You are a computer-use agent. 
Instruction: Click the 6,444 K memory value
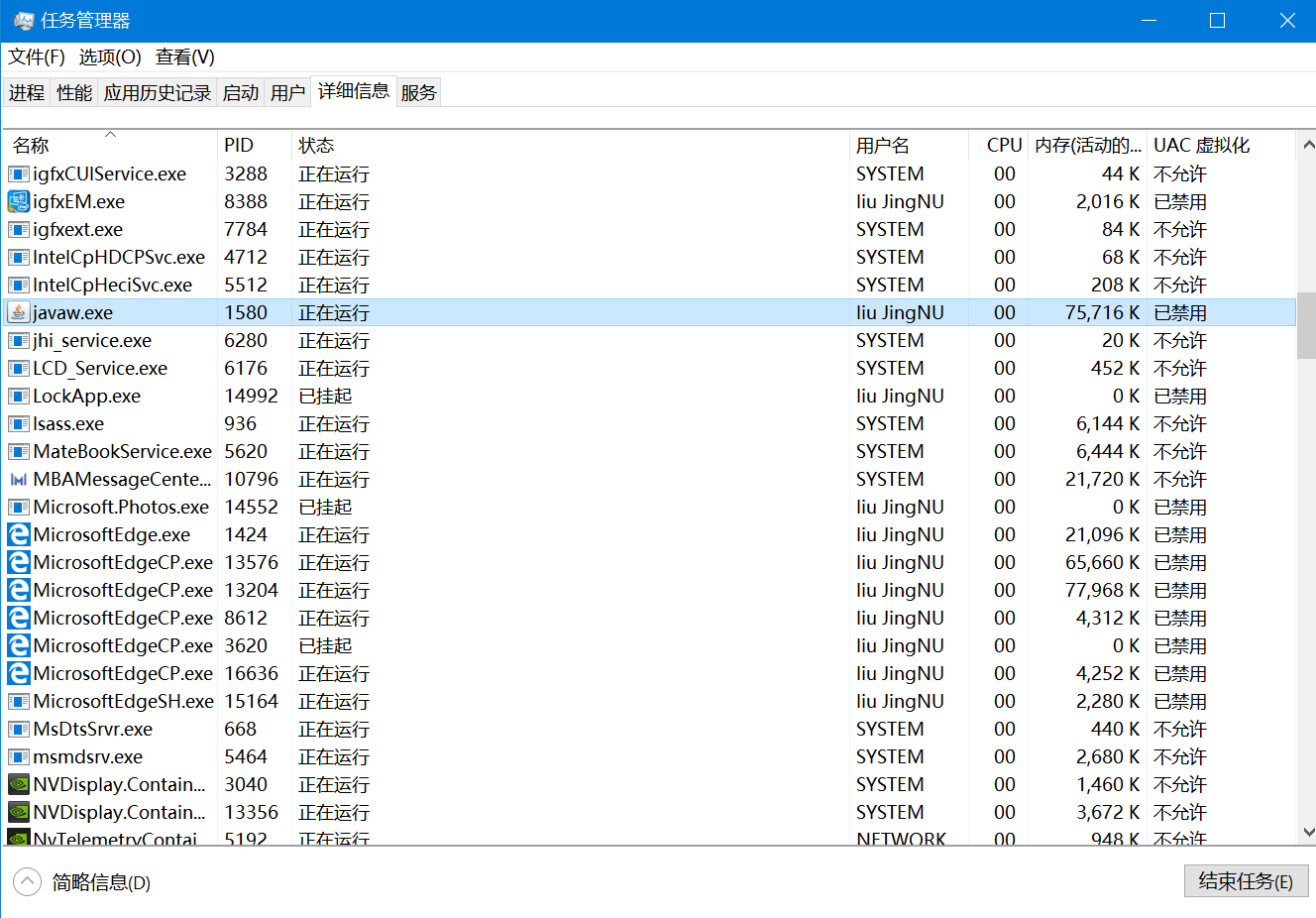click(1108, 452)
